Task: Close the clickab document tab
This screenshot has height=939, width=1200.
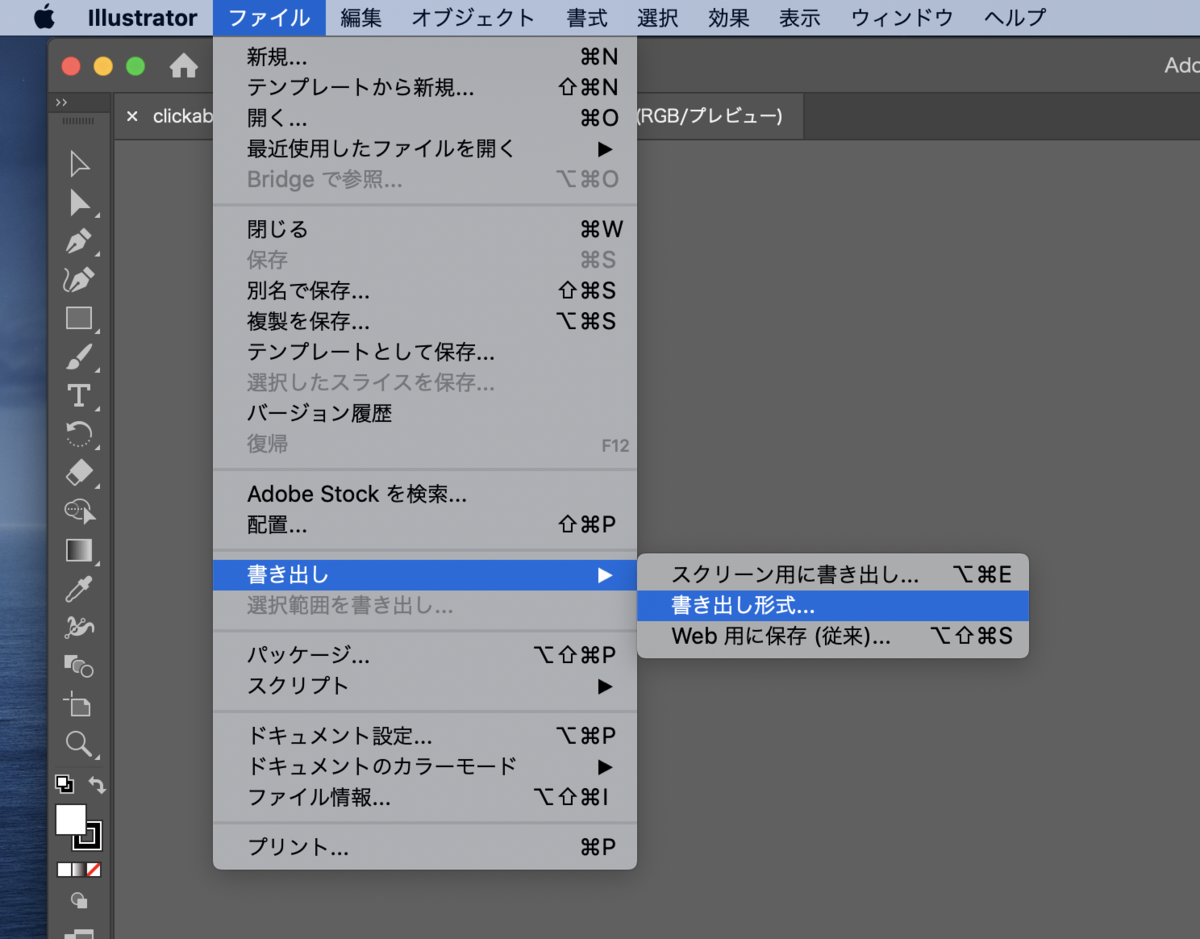Action: click(x=132, y=117)
